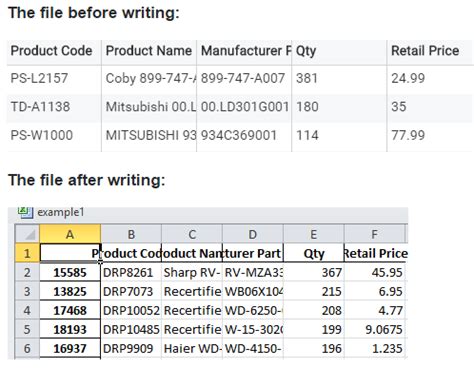Click the WD-4150- cell

[x=253, y=348]
